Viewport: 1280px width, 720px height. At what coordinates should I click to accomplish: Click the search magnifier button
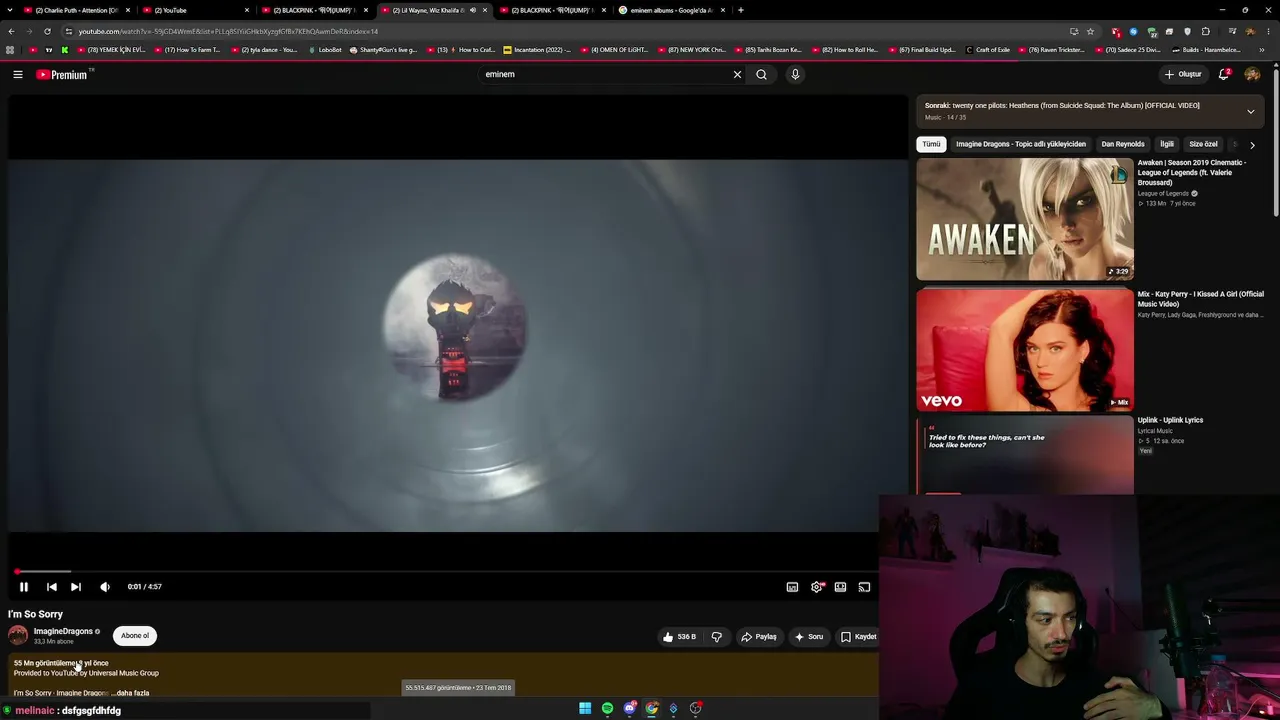click(761, 74)
